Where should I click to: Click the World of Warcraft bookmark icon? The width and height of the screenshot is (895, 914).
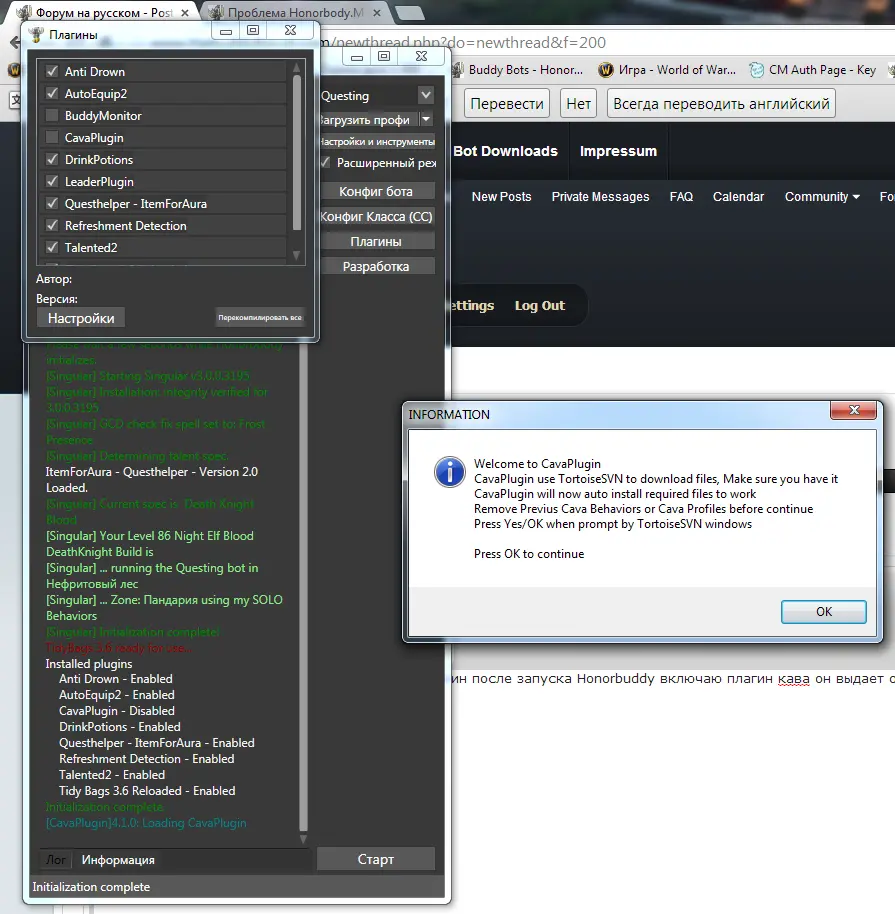coord(605,70)
